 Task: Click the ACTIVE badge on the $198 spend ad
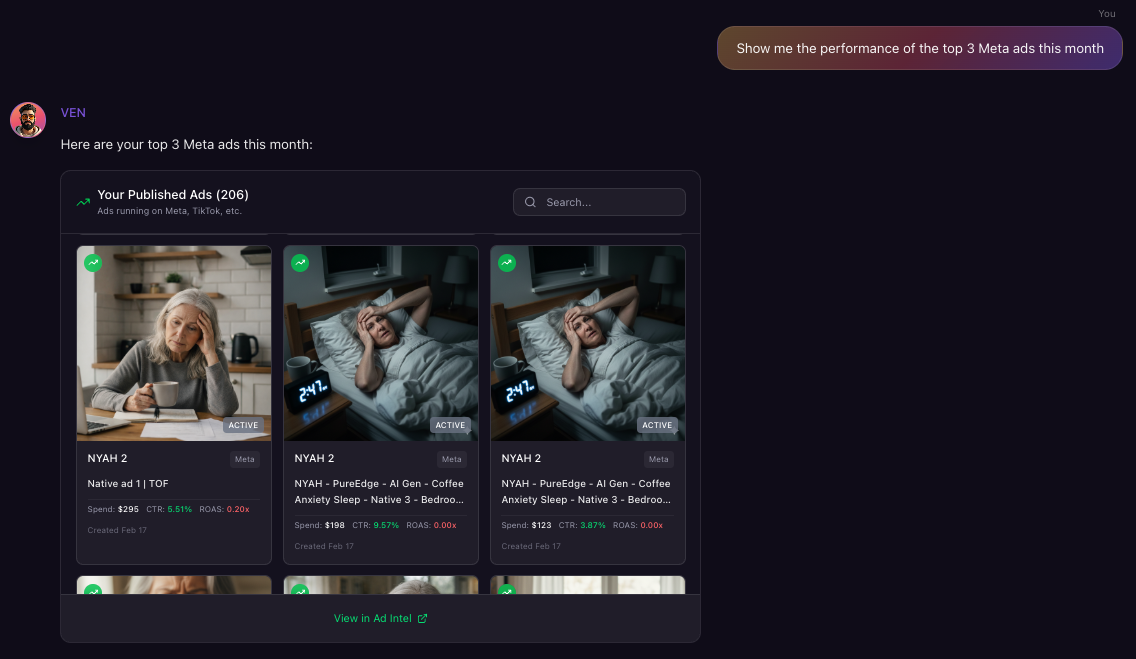pyautogui.click(x=450, y=425)
